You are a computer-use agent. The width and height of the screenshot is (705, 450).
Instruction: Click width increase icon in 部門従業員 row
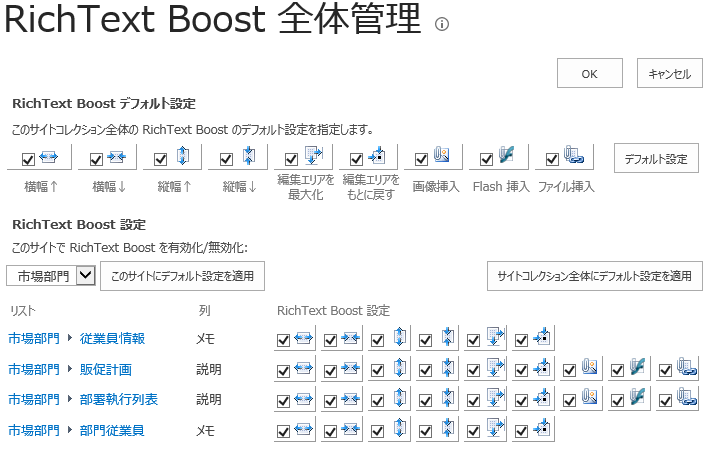coord(303,429)
